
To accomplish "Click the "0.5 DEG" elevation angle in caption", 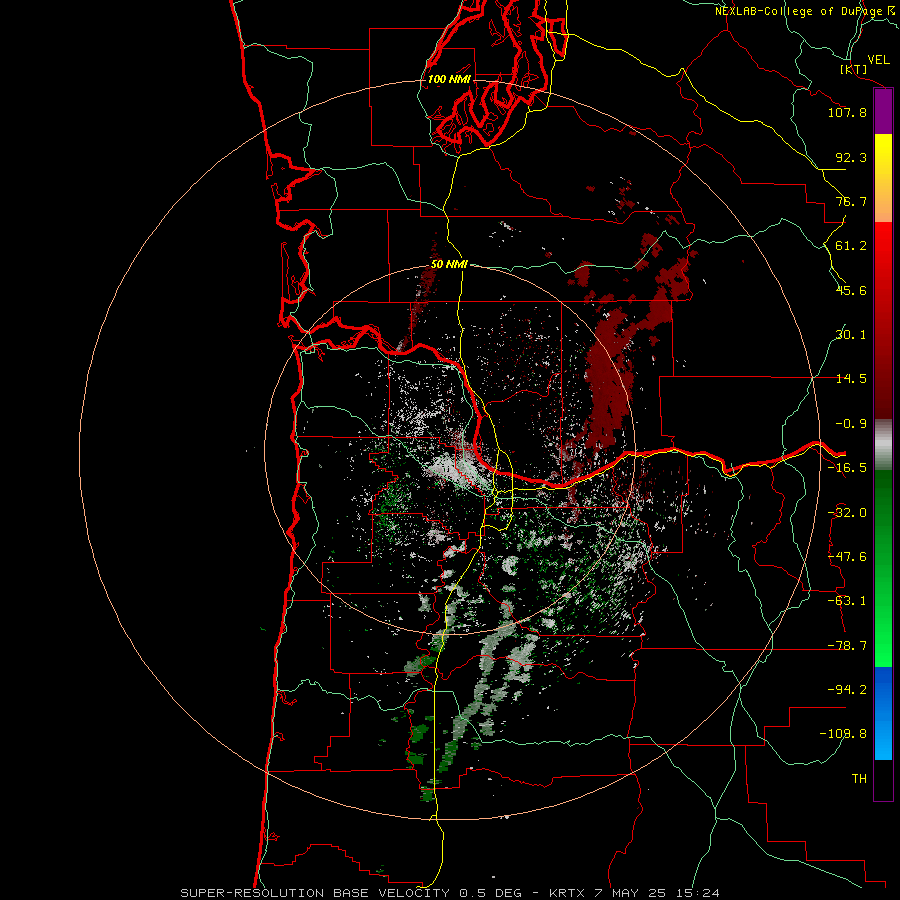I will pyautogui.click(x=490, y=893).
